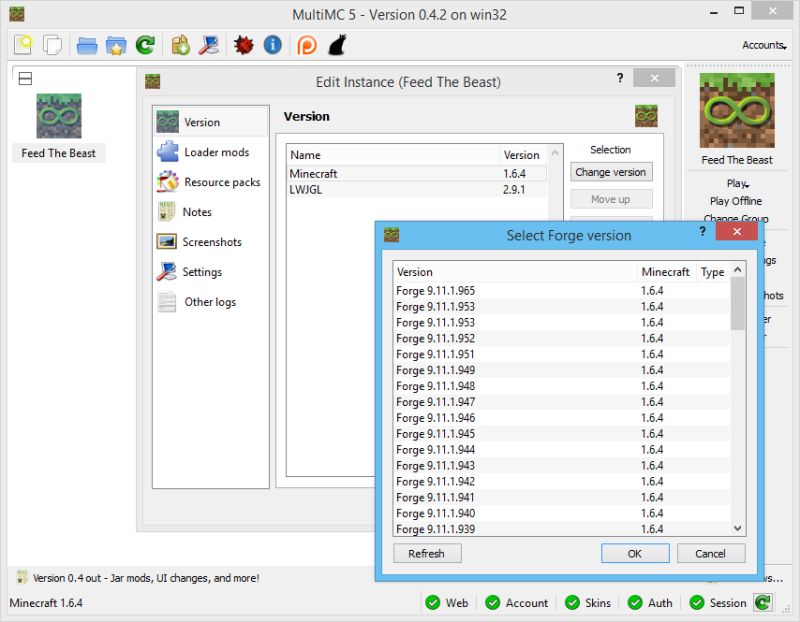Click the Forge list scroll up arrow
Image resolution: width=800 pixels, height=622 pixels.
tap(738, 269)
